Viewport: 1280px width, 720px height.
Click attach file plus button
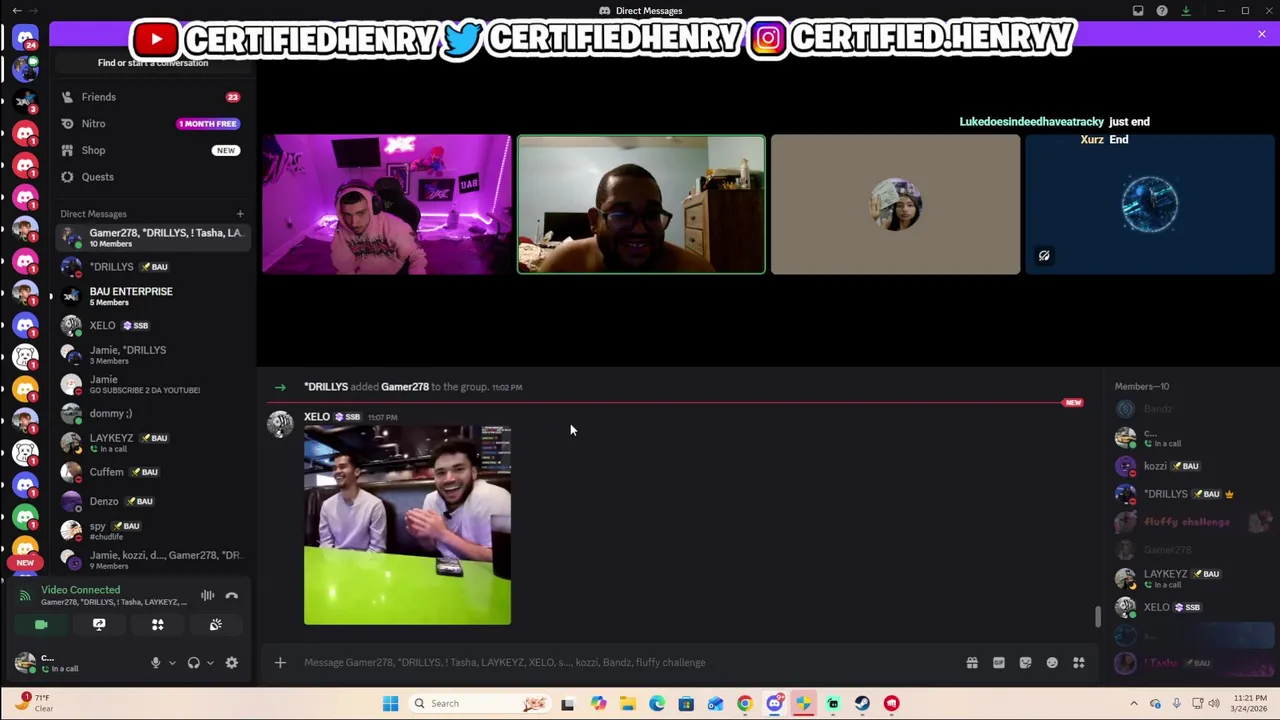pos(280,662)
